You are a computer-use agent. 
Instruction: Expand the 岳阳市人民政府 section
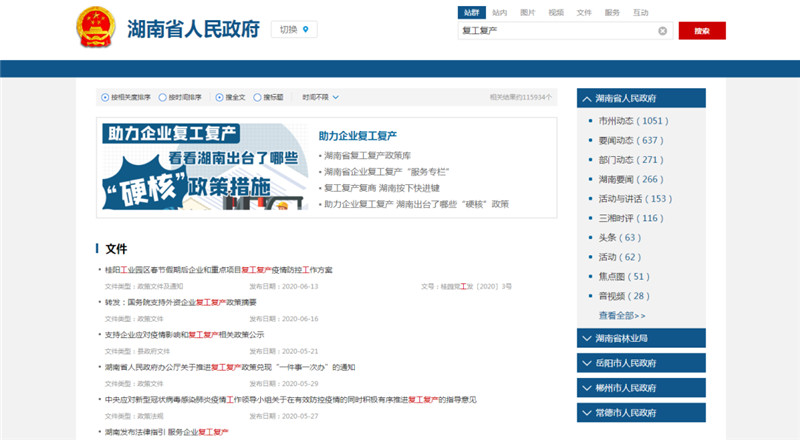tap(641, 363)
